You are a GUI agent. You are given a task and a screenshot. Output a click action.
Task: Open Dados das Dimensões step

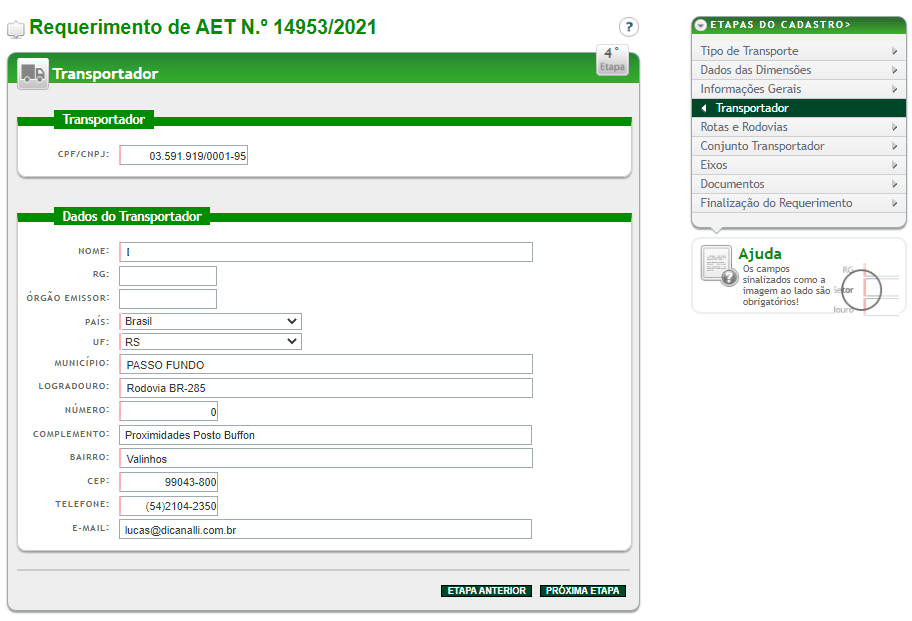coord(755,70)
